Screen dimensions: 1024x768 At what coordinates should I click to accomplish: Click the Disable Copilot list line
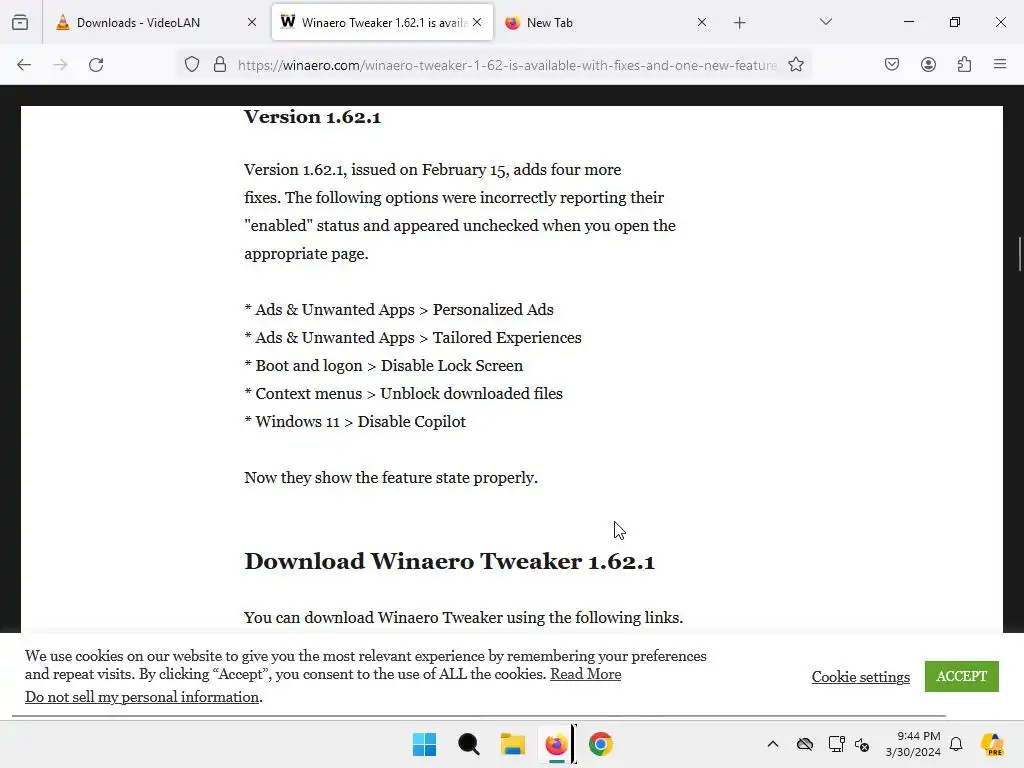point(355,422)
